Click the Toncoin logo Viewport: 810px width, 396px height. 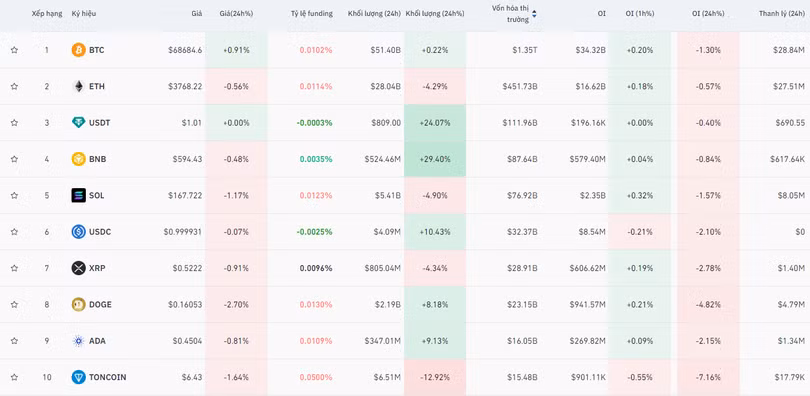click(x=79, y=377)
